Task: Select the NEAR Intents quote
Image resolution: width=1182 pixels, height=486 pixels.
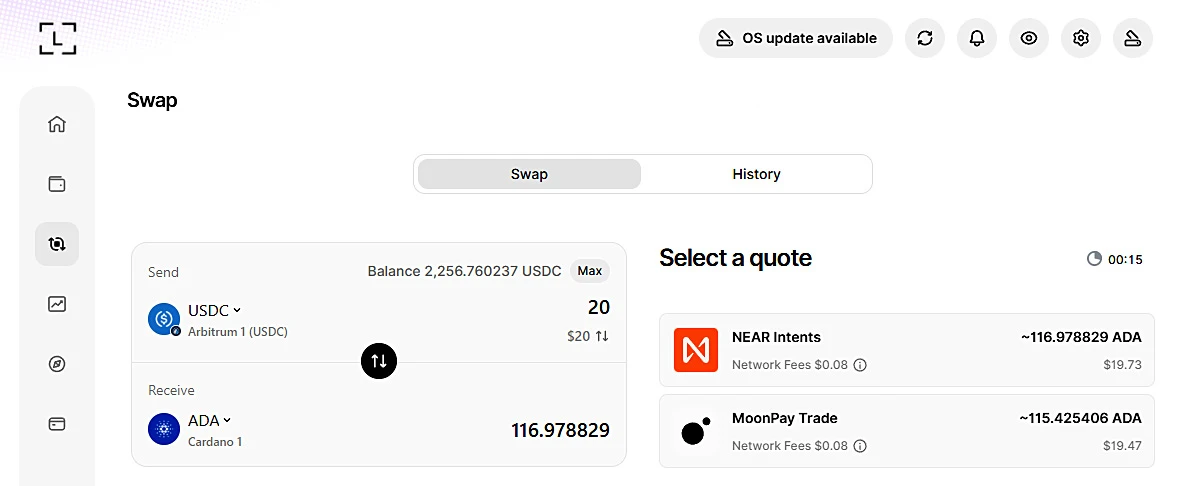Action: click(x=907, y=350)
